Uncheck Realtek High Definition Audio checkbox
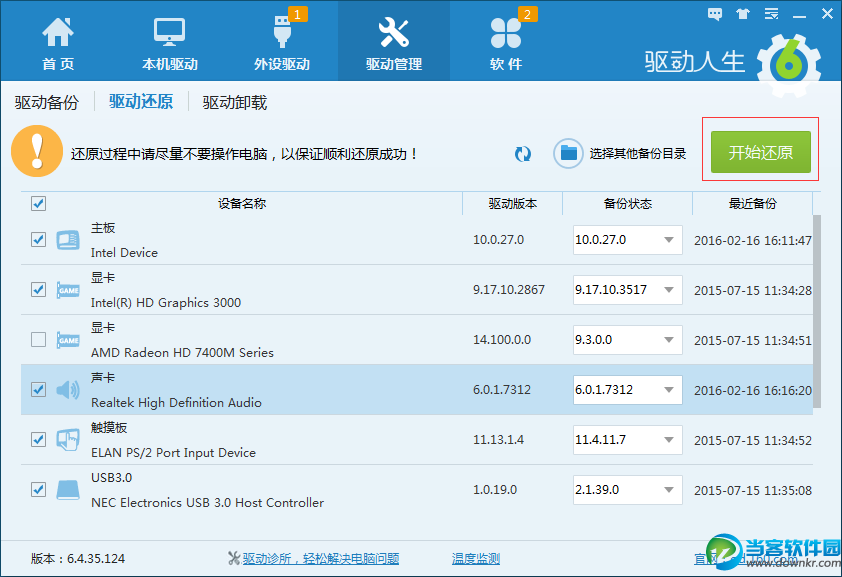 38,389
